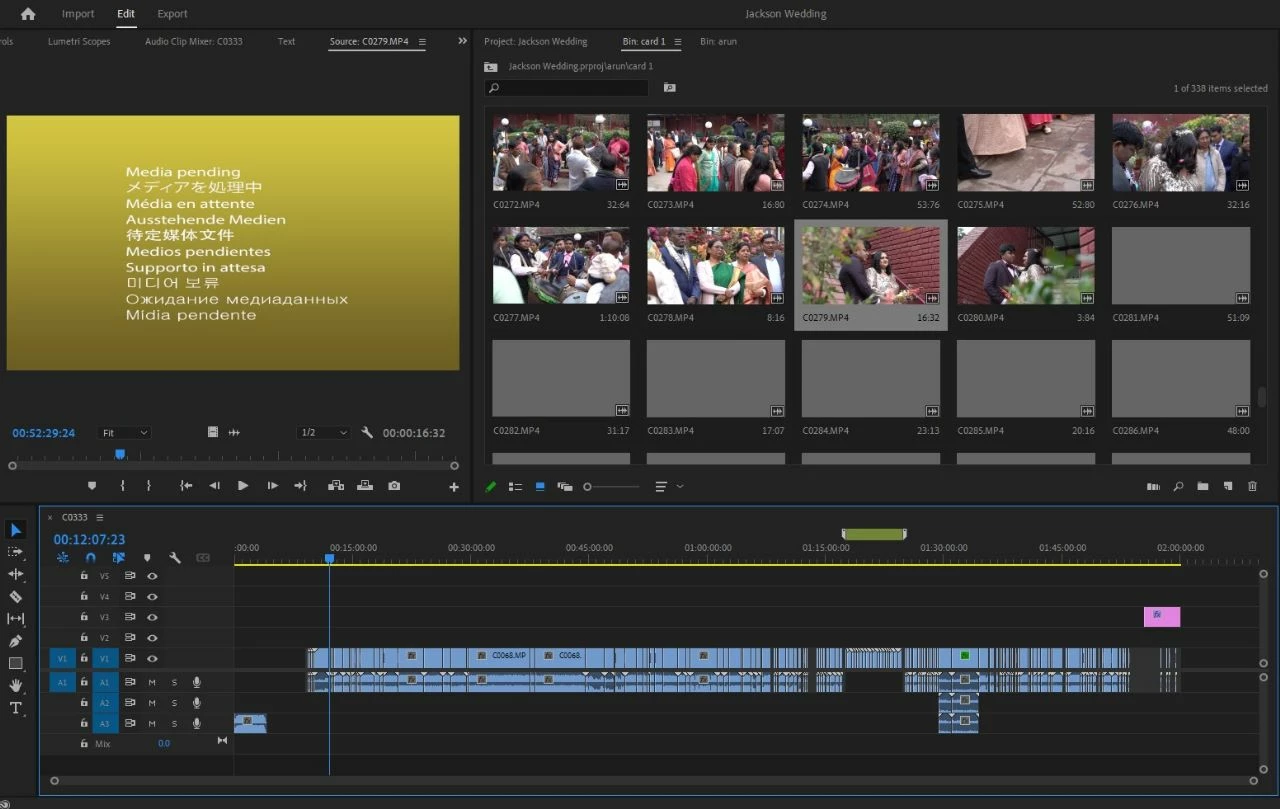Create new search bin from query
Screen dimensions: 1280x809
670,88
